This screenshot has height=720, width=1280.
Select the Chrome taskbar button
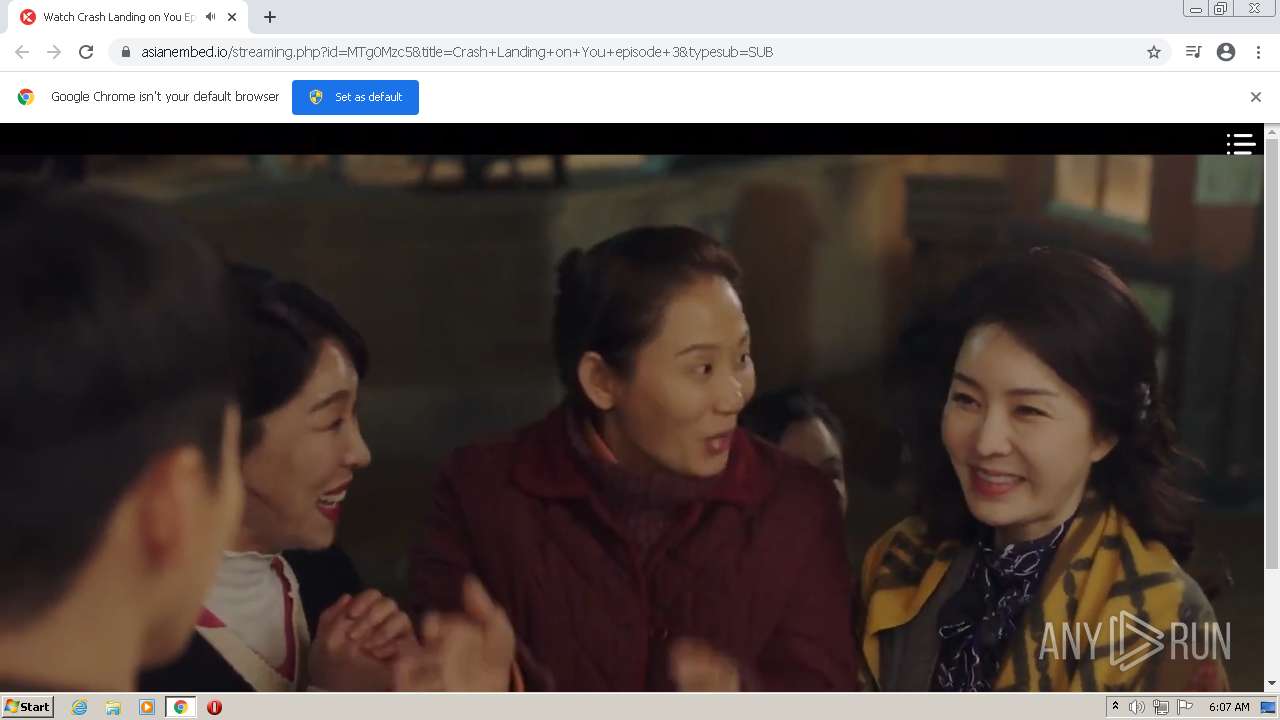pos(180,707)
